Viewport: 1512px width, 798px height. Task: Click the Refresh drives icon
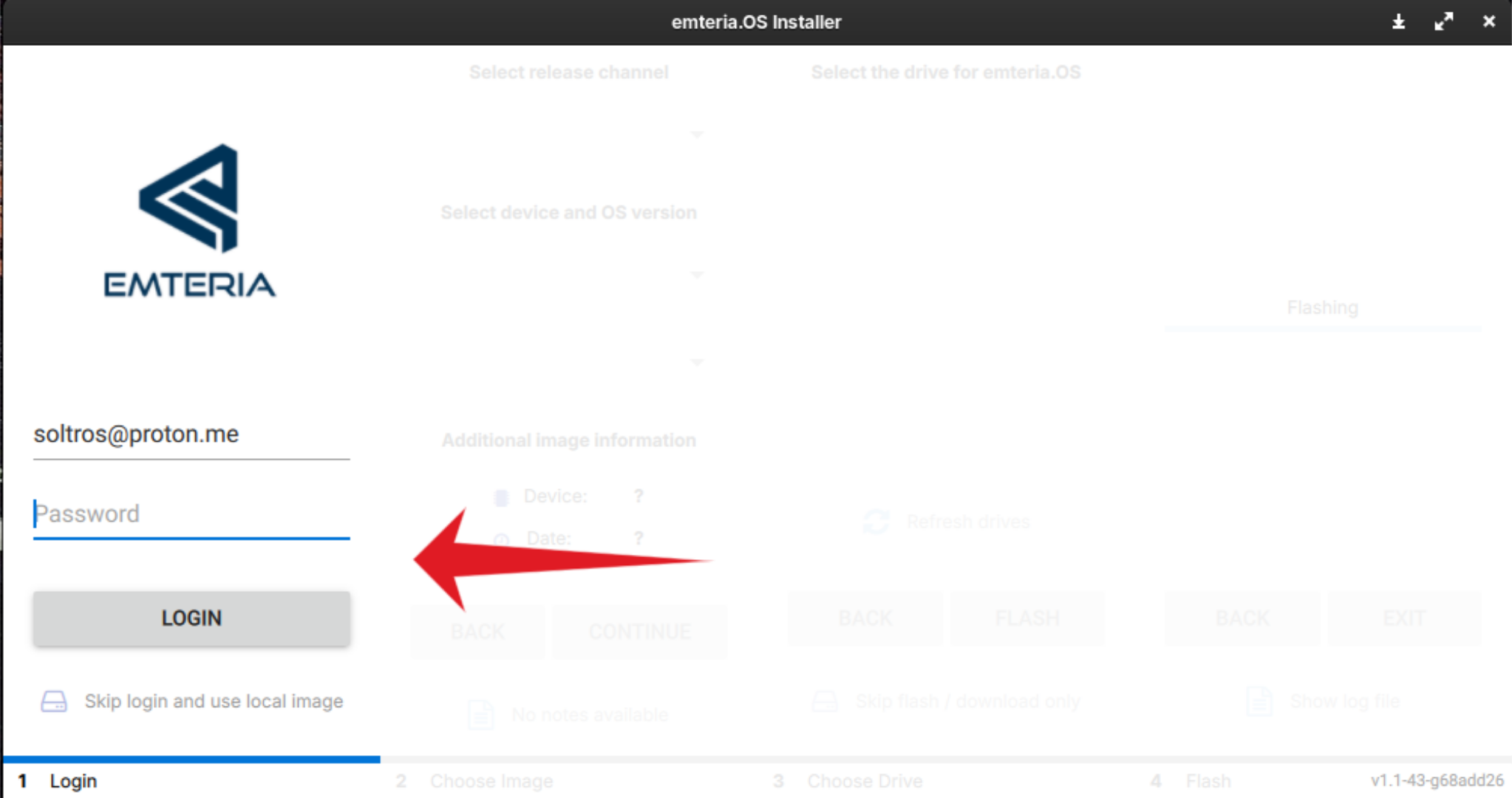click(x=876, y=520)
